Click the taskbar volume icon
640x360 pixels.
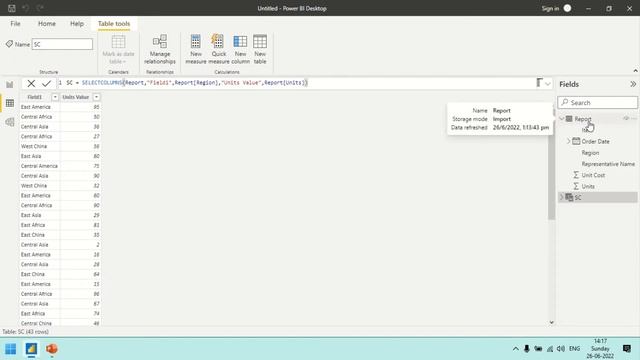561,349
